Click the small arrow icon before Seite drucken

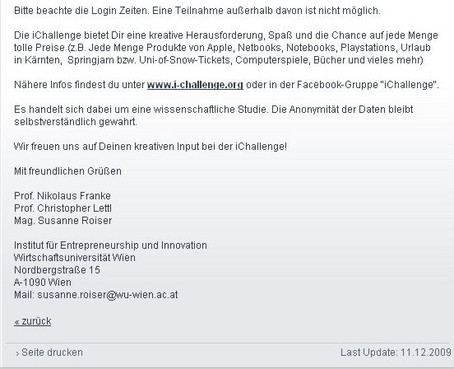(x=17, y=353)
